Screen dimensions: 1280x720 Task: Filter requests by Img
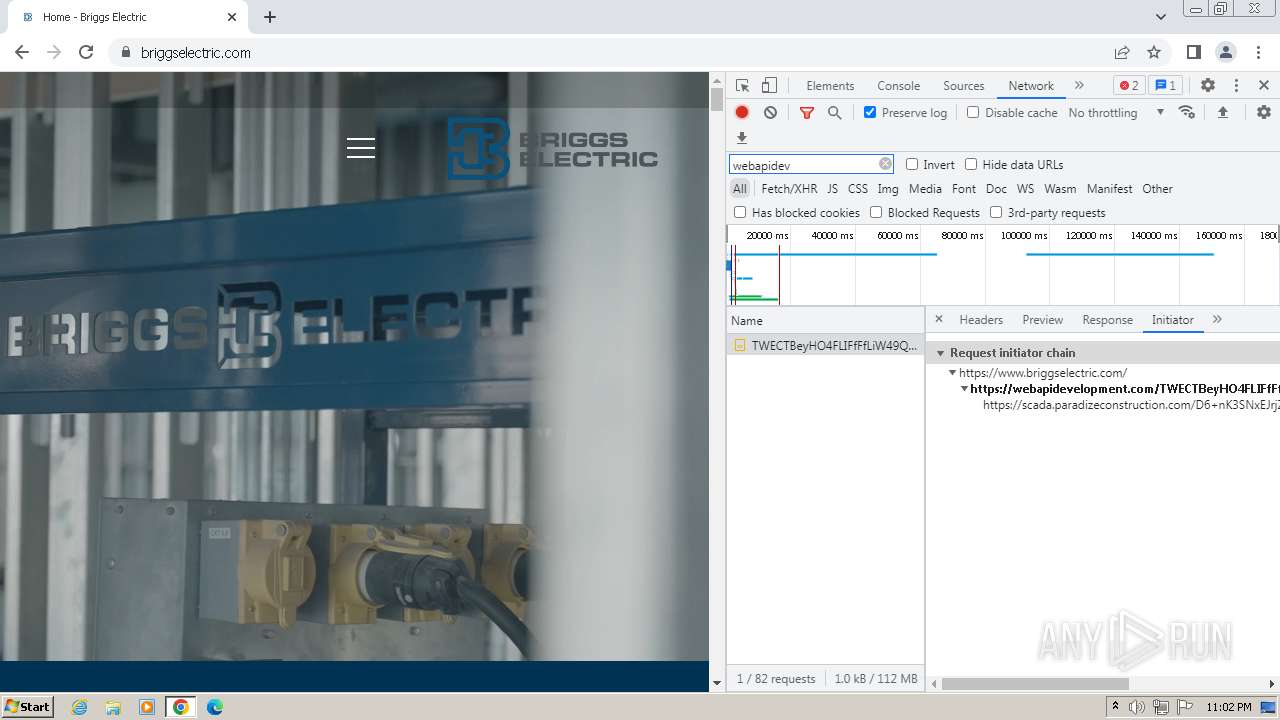pyautogui.click(x=888, y=188)
